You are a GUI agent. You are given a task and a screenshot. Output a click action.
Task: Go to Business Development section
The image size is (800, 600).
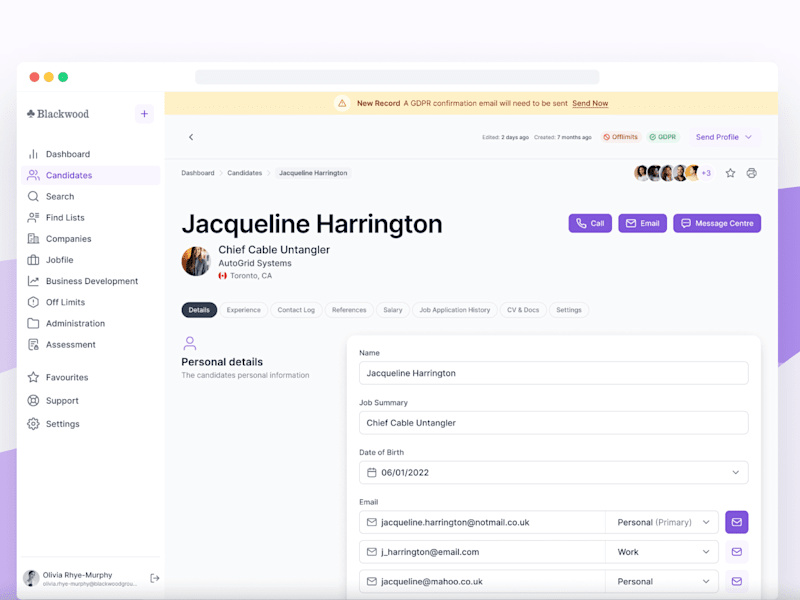(91, 281)
